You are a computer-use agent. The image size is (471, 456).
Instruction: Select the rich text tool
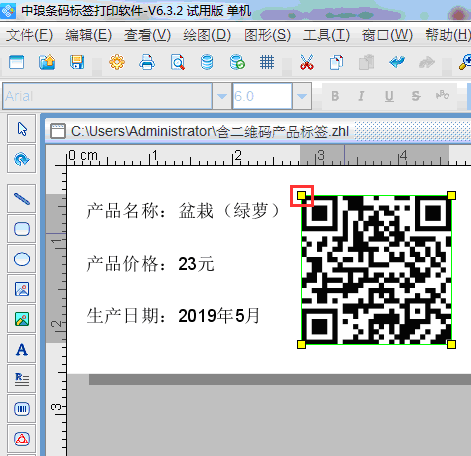click(x=22, y=379)
